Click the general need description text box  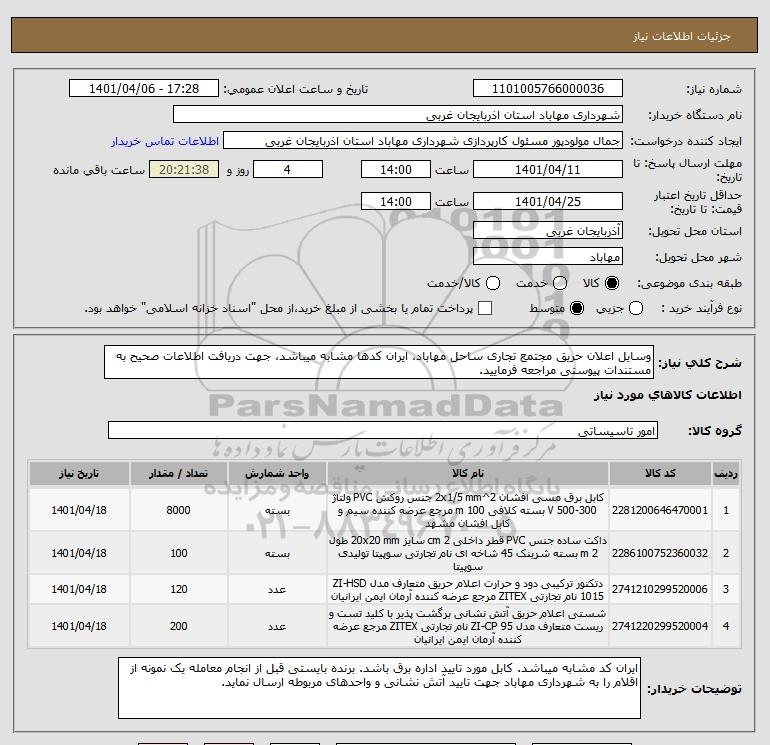(379, 362)
